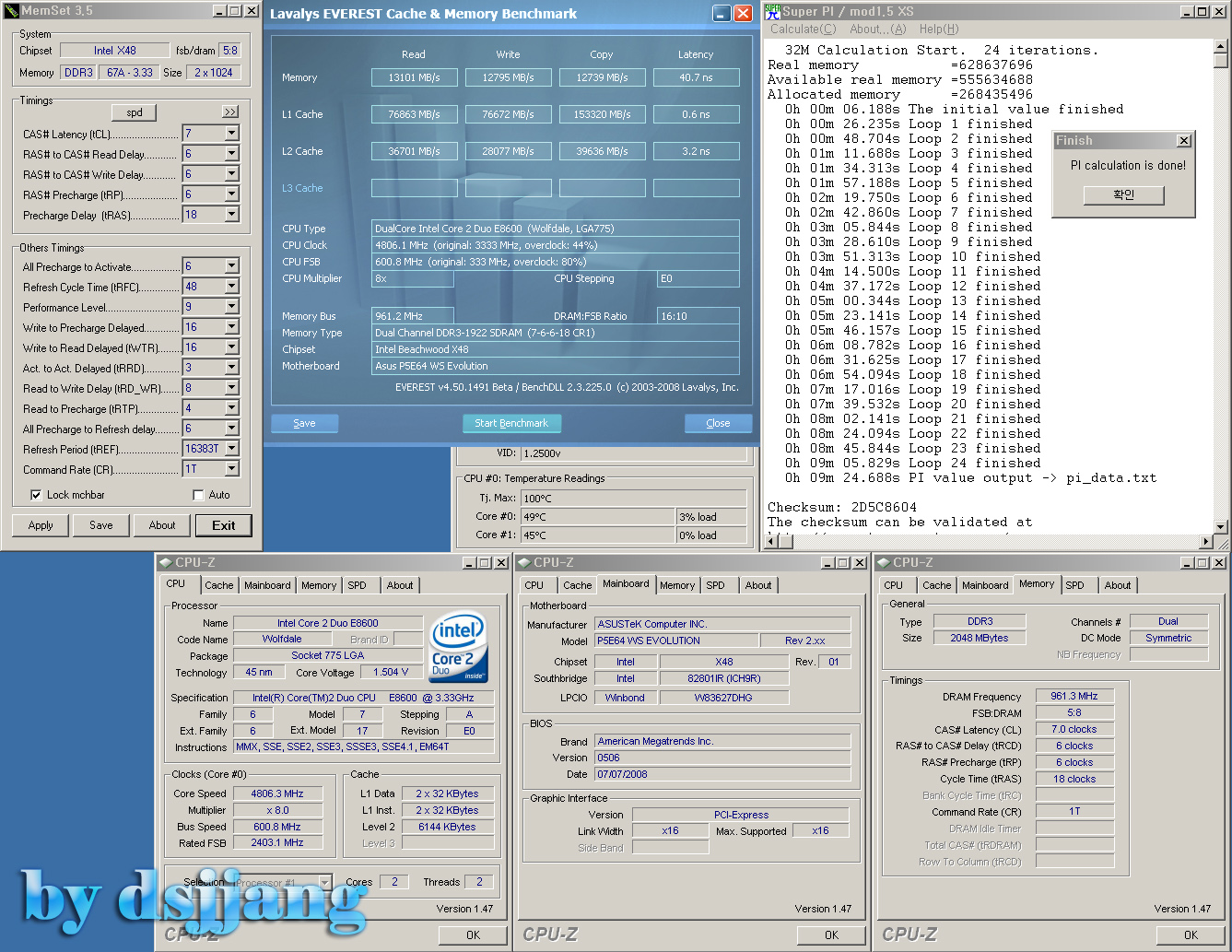
Task: Click the Save button in MemSet
Action: tap(101, 525)
